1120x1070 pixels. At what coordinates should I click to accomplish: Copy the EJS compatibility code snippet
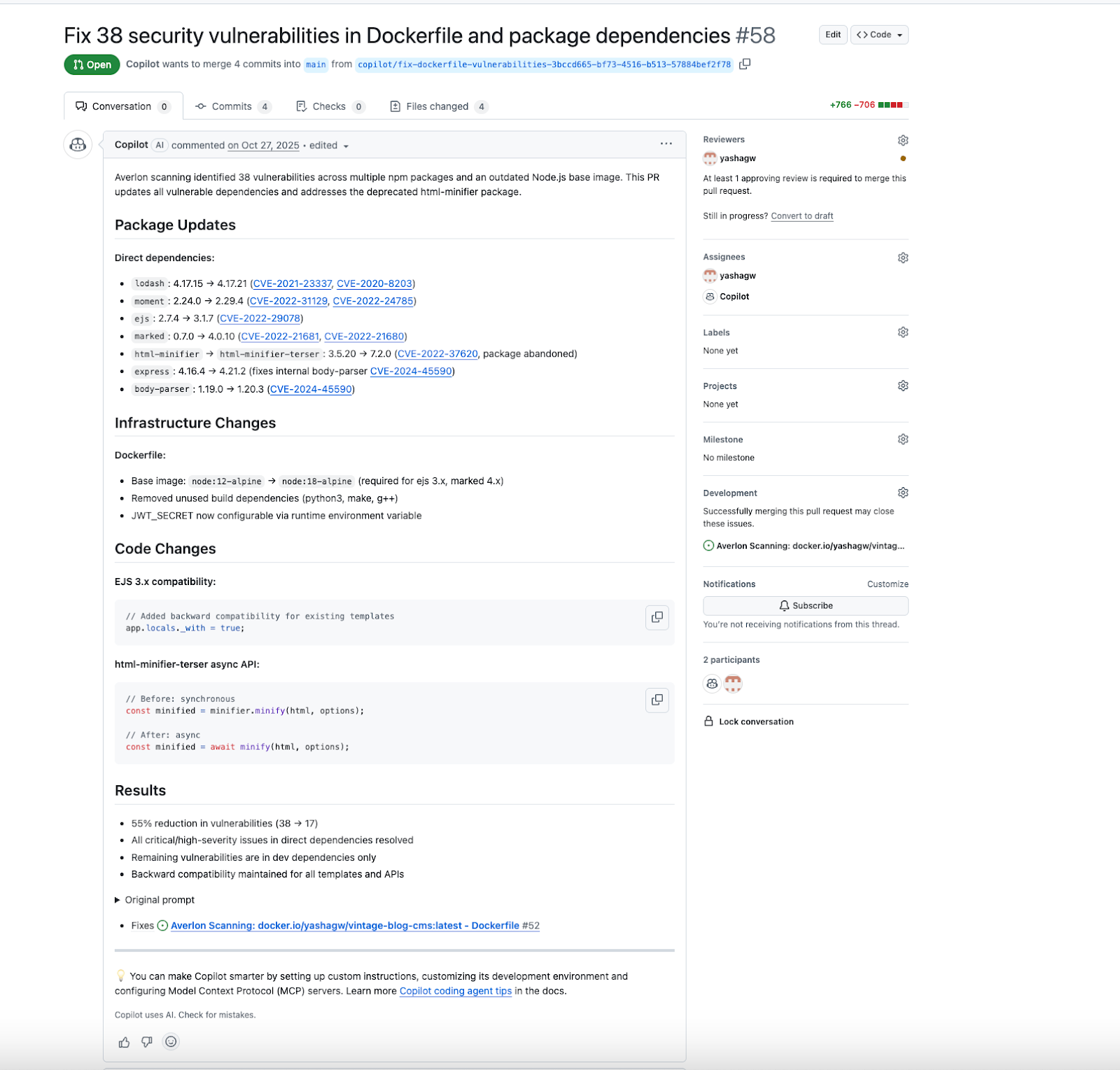click(657, 618)
